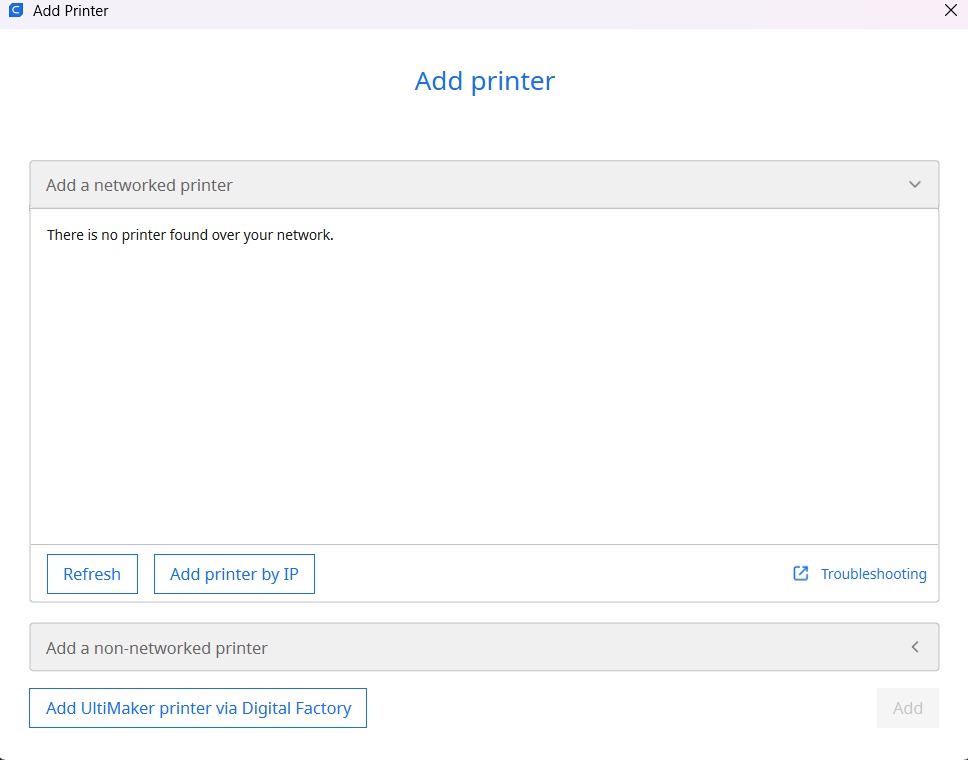Open the Troubleshooting link text

(x=873, y=574)
